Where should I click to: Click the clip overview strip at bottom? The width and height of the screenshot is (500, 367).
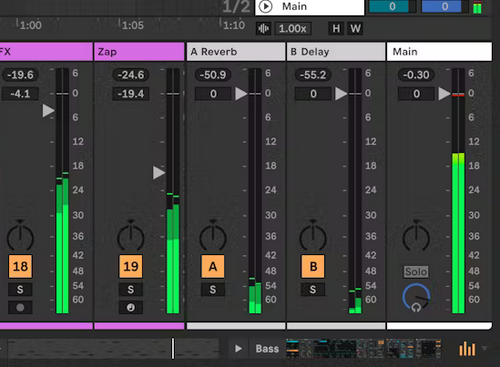coord(113,349)
